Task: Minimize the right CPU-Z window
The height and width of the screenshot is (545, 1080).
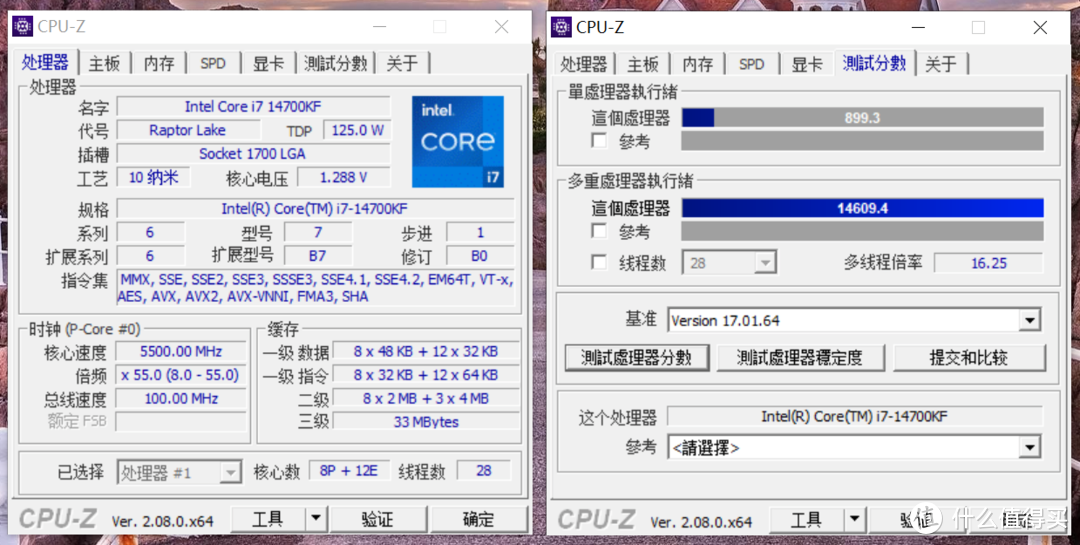Action: 918,27
